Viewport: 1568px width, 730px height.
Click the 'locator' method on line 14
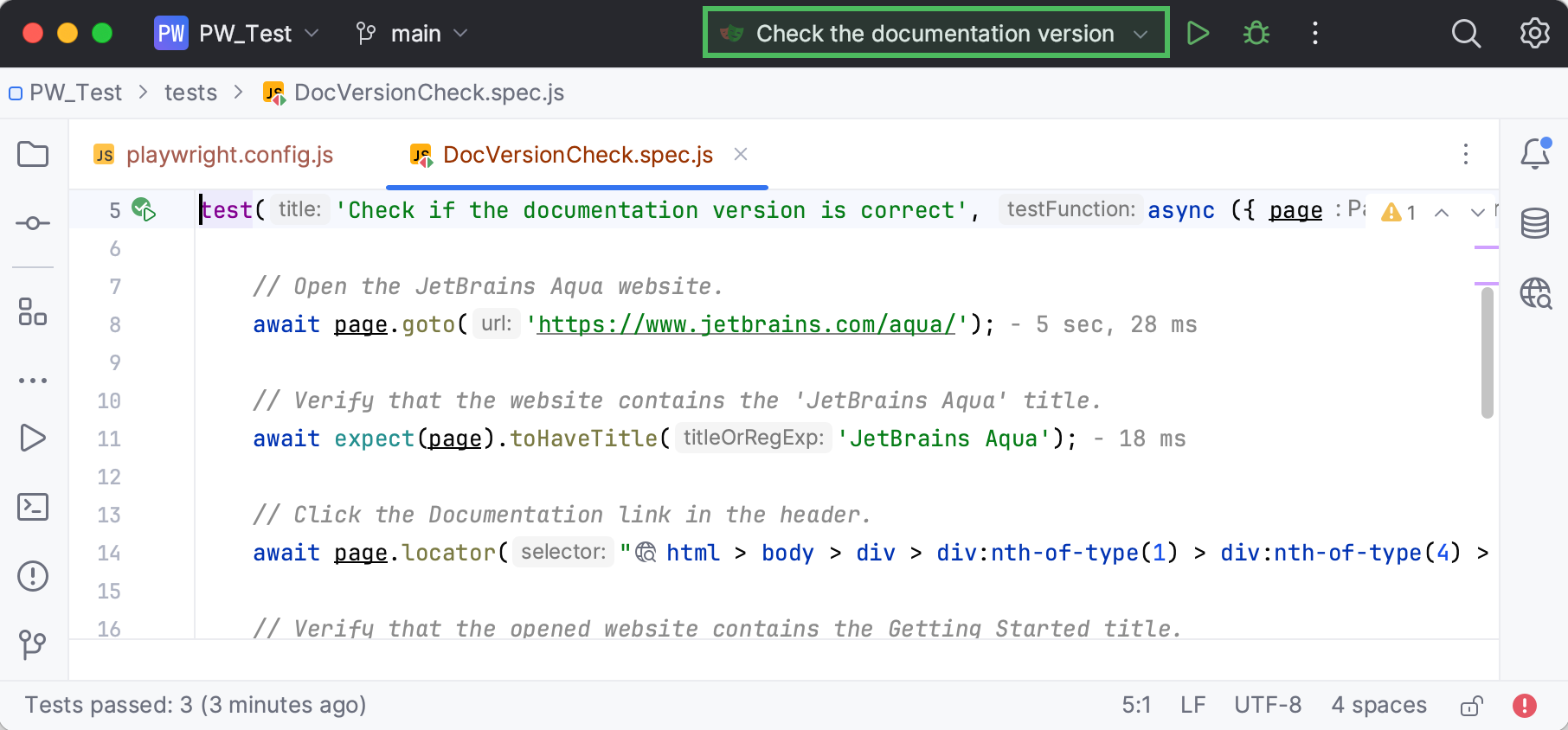click(448, 553)
